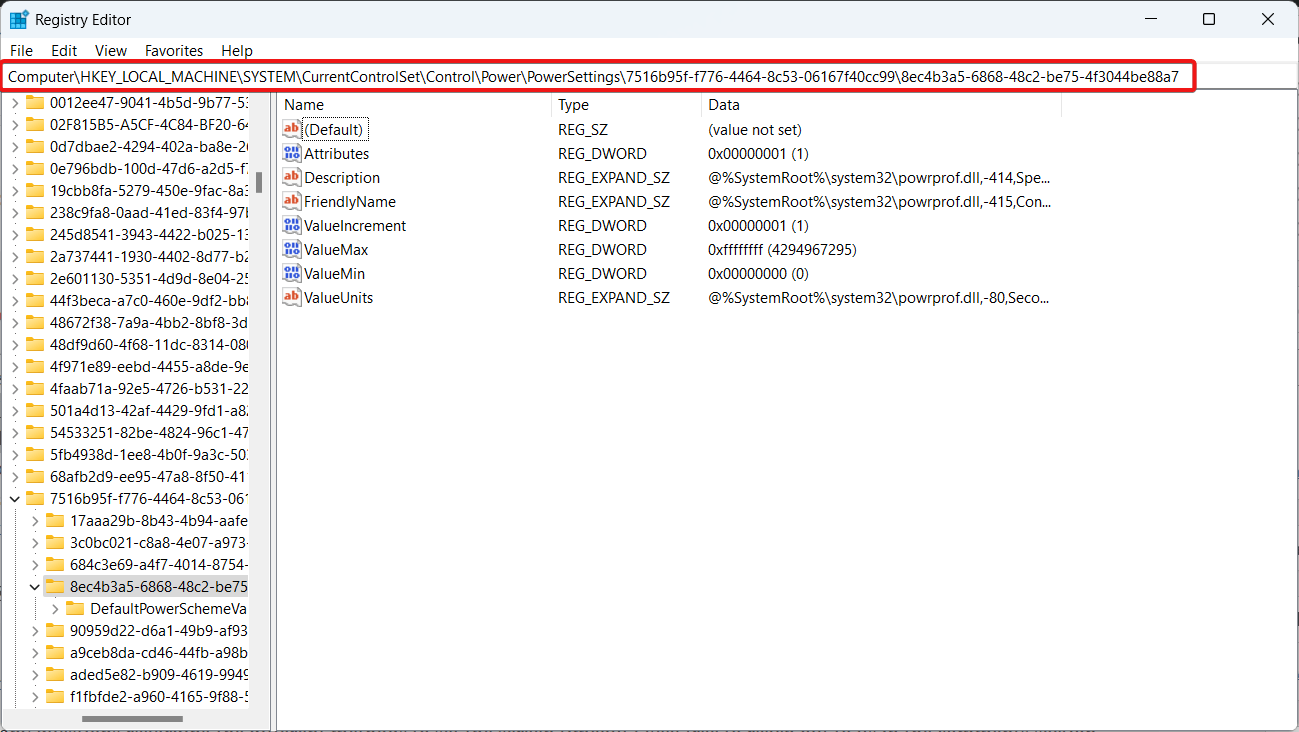This screenshot has height=732, width=1299.
Task: Click the folder icon of key 238c9fa8-0aad
Action: click(x=35, y=212)
